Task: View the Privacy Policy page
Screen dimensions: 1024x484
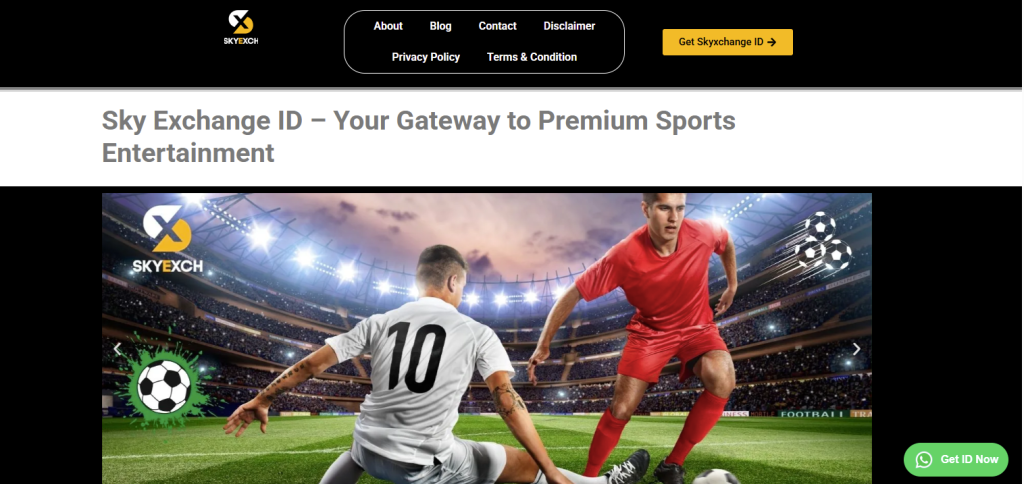Action: pos(426,57)
